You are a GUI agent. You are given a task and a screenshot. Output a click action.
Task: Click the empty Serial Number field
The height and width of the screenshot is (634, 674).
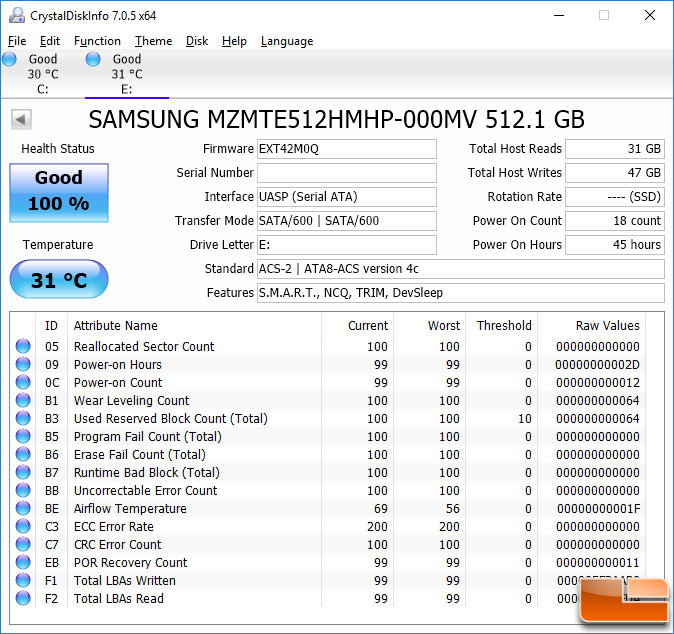tap(347, 173)
